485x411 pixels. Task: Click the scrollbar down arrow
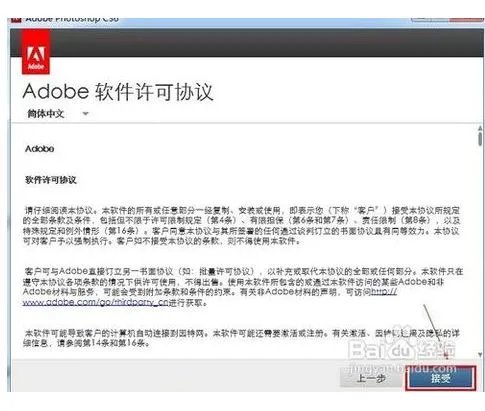[x=480, y=354]
